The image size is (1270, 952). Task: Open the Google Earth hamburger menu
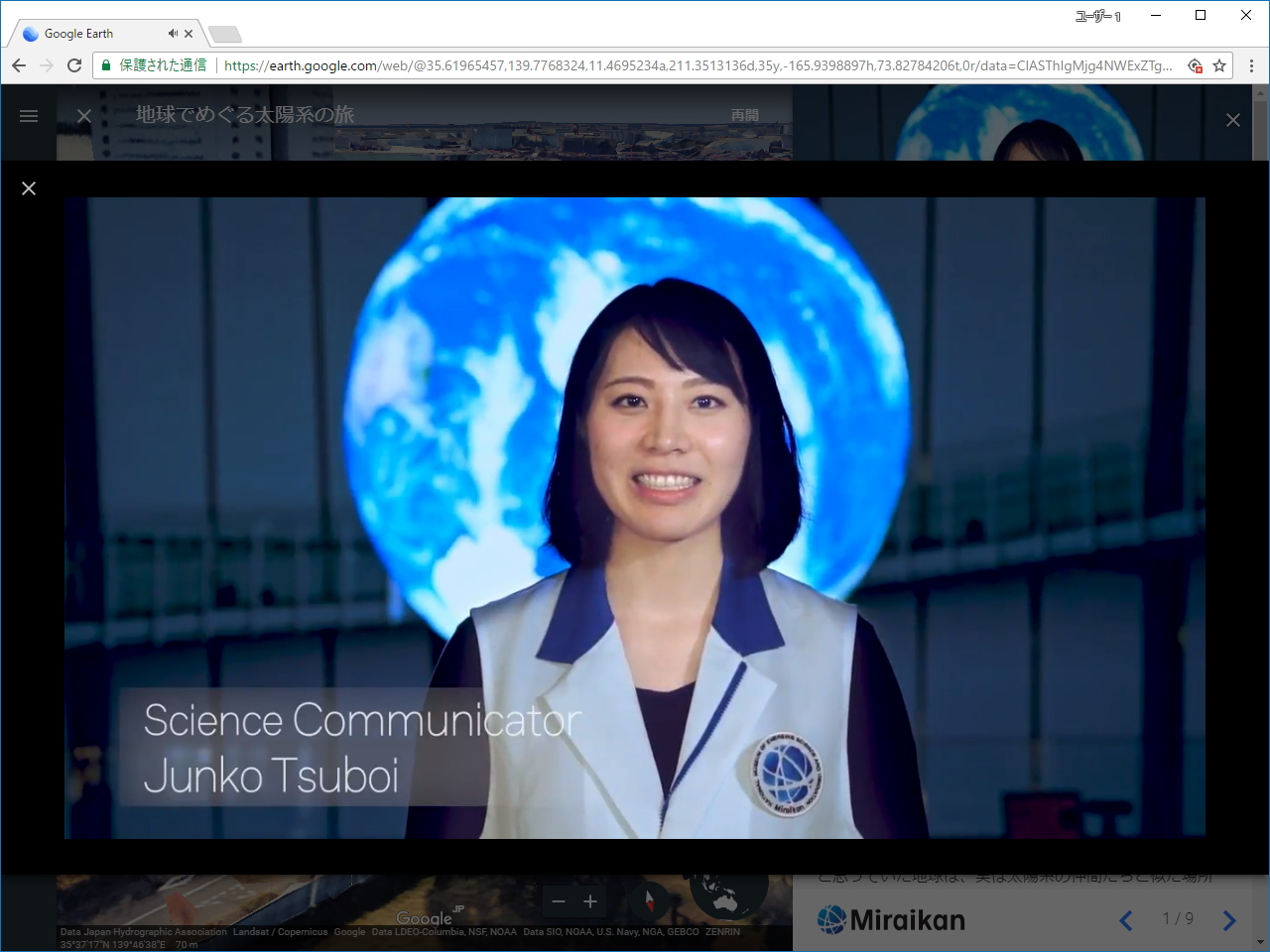coord(29,116)
